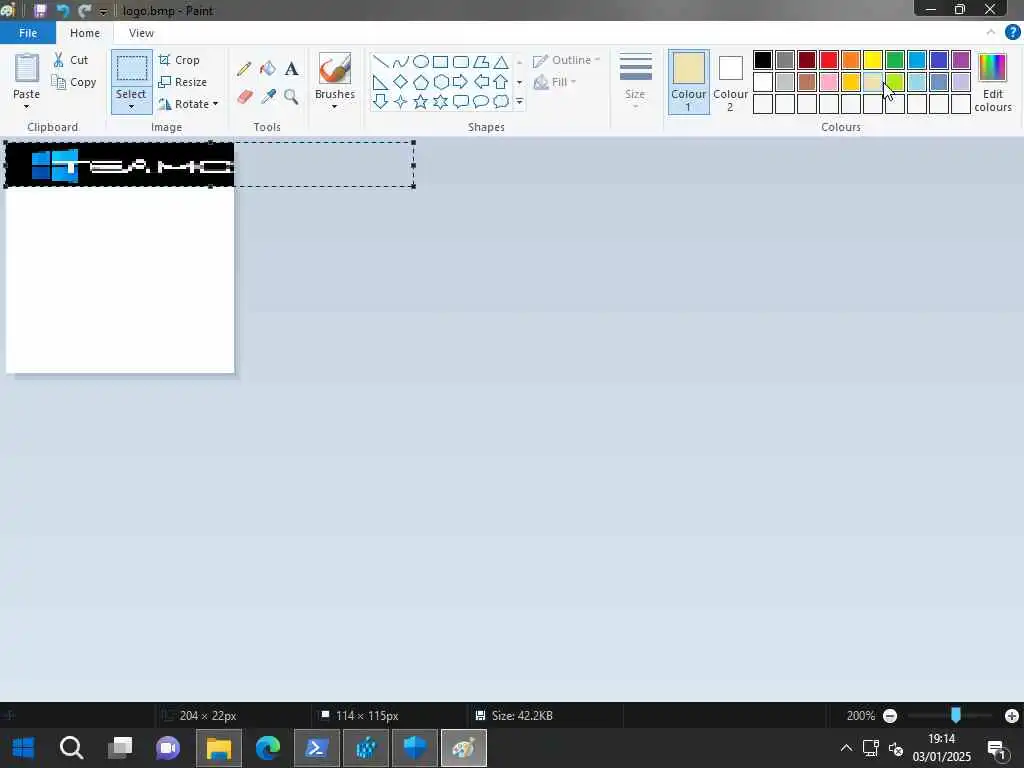Viewport: 1024px width, 768px height.
Task: Expand the Select dropdown arrow
Action: pyautogui.click(x=131, y=106)
